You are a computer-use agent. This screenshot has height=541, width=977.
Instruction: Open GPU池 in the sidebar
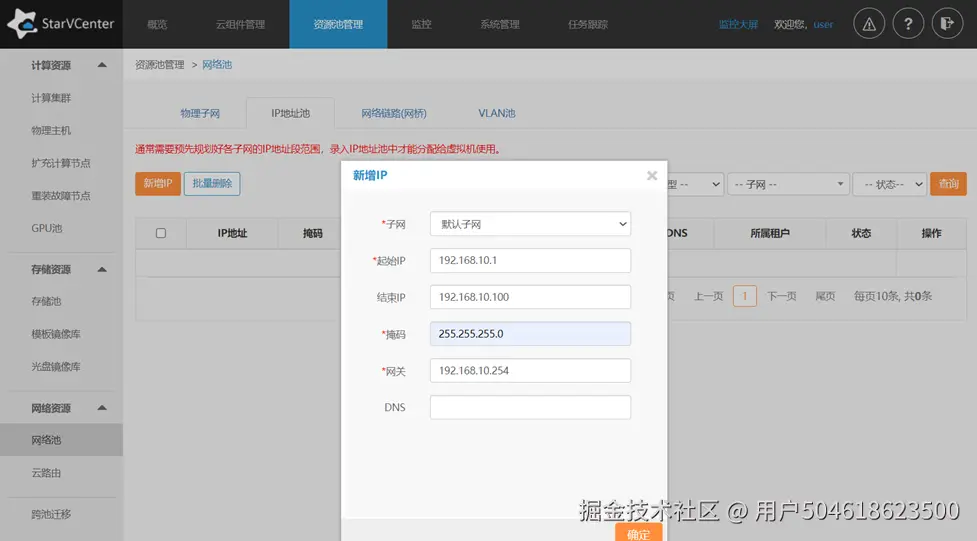point(47,228)
